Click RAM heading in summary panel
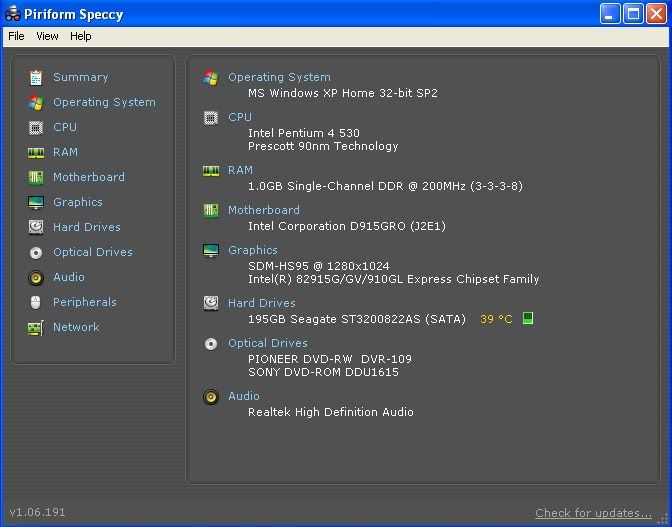 [240, 171]
